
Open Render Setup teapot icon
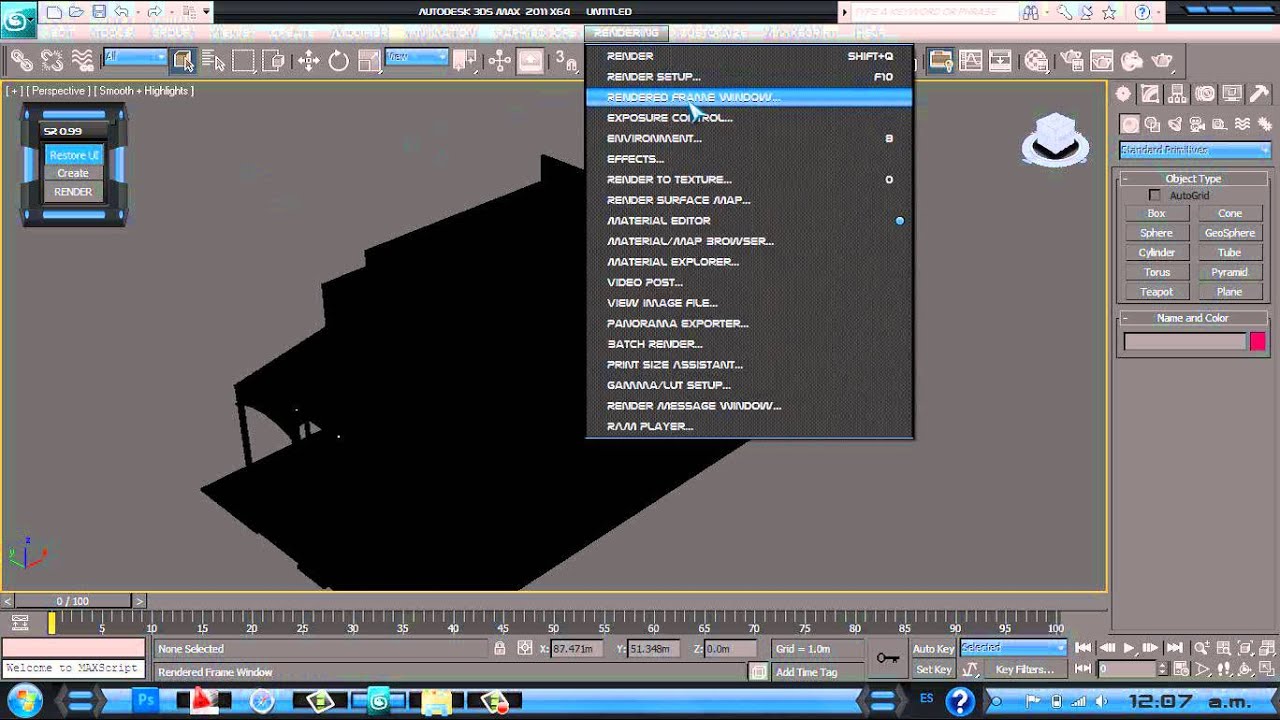[x=1074, y=61]
